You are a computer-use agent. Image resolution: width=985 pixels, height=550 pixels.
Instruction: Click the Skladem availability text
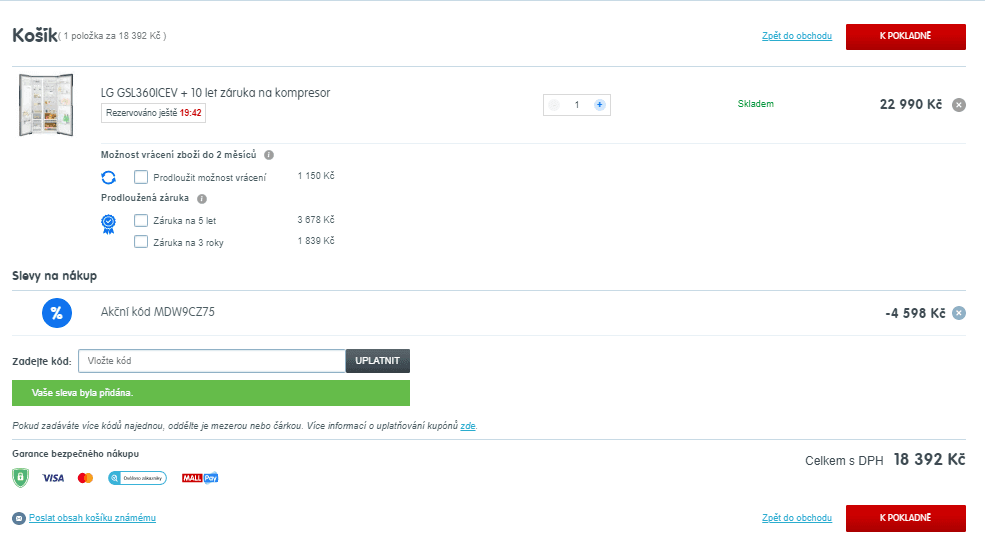(756, 104)
